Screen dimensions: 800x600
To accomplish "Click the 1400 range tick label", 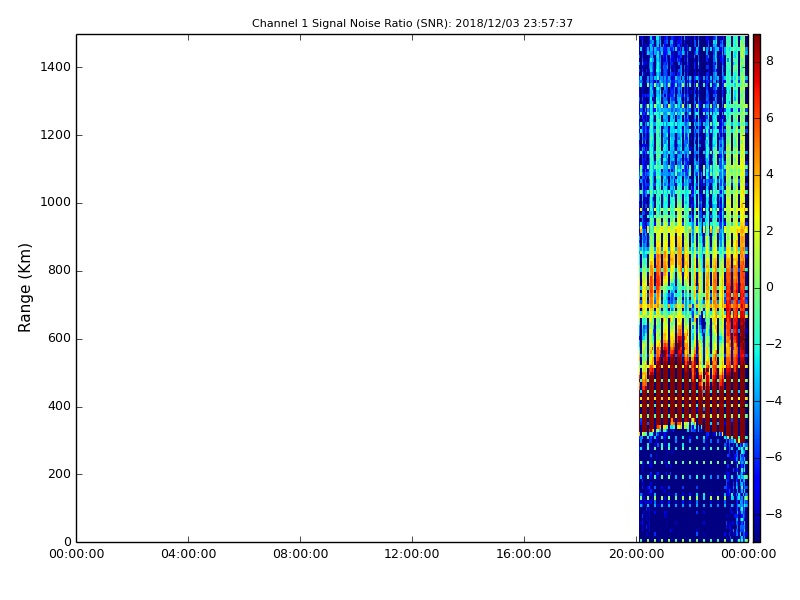I will click(x=56, y=67).
